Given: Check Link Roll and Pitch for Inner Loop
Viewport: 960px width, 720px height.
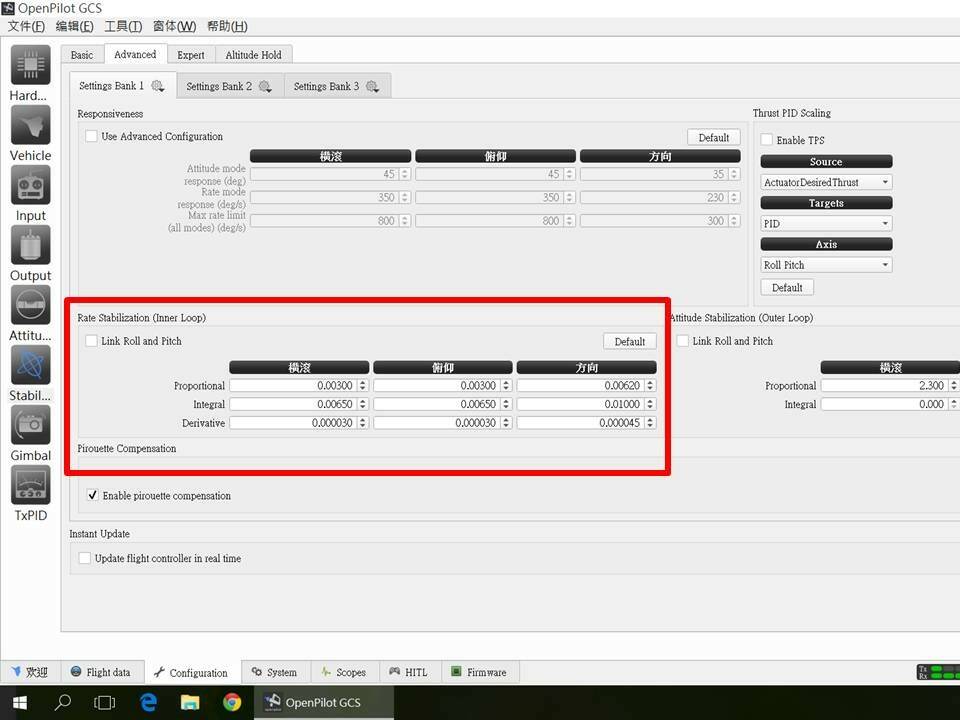Looking at the screenshot, I should tap(92, 340).
